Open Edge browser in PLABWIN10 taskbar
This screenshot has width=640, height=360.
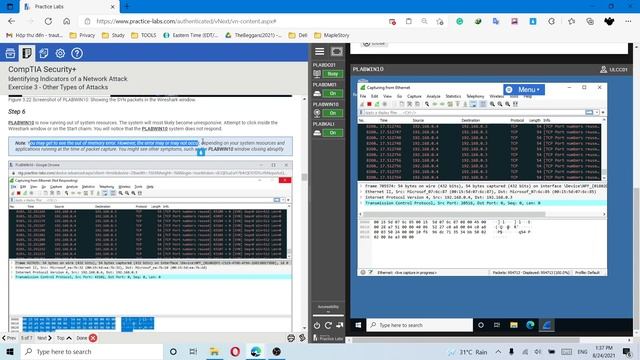click(530, 325)
